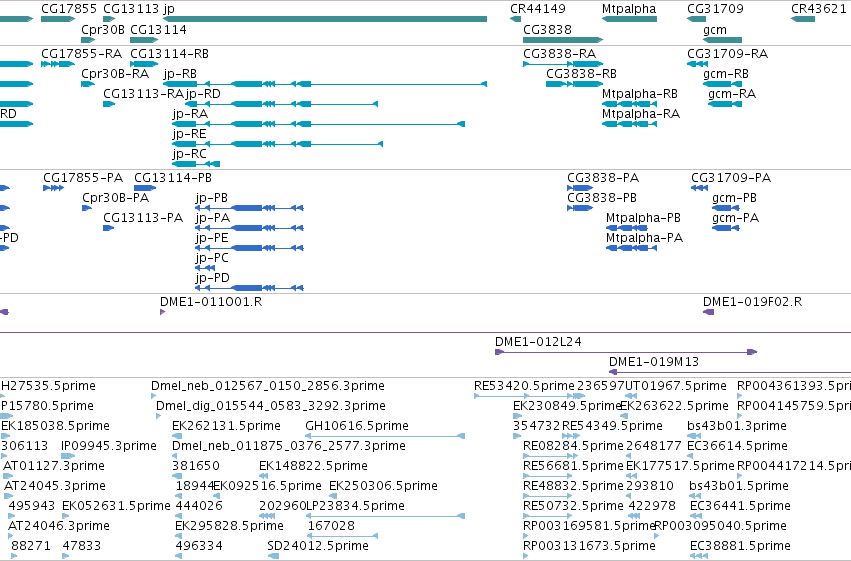Viewport: 851px width, 561px height.
Task: Select the CG31709 gene label
Action: [x=715, y=9]
